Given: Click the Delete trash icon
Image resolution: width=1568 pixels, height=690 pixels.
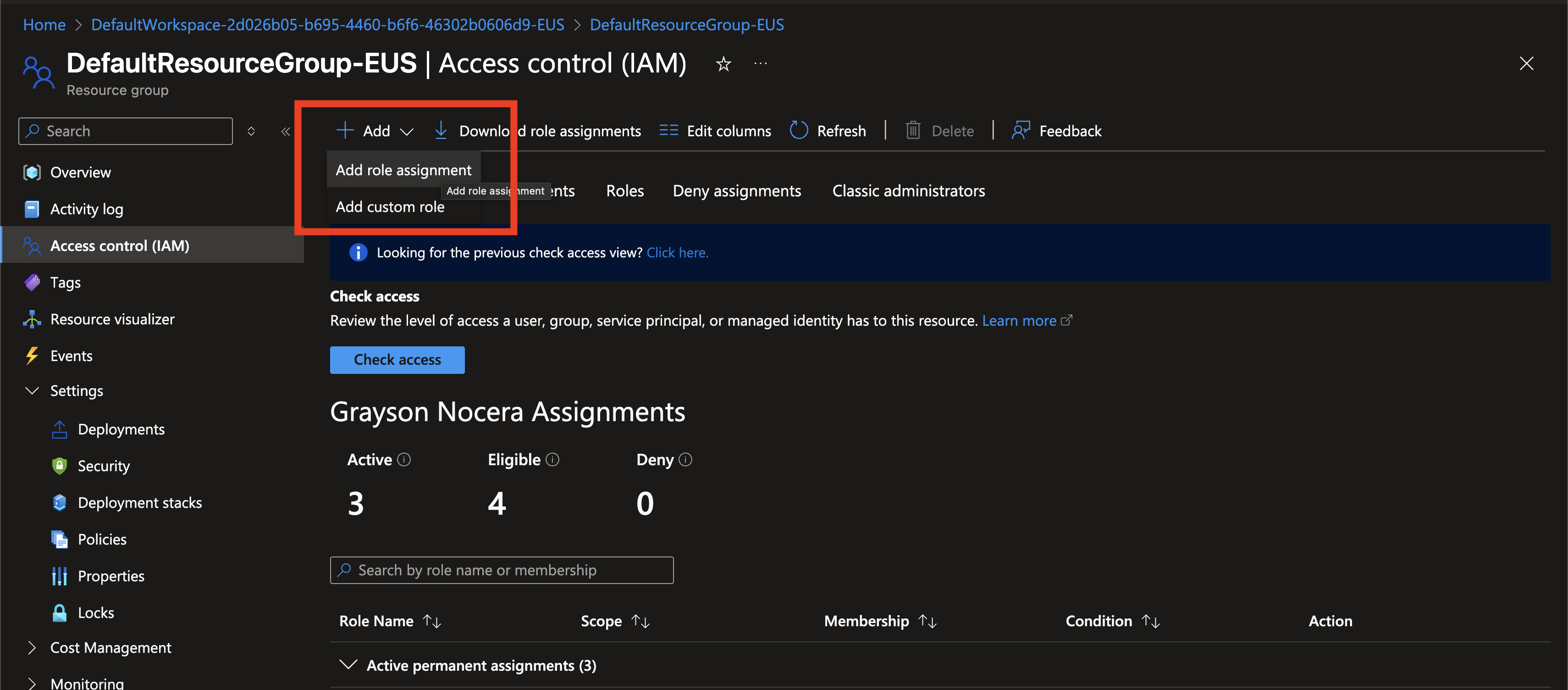Looking at the screenshot, I should click(913, 130).
